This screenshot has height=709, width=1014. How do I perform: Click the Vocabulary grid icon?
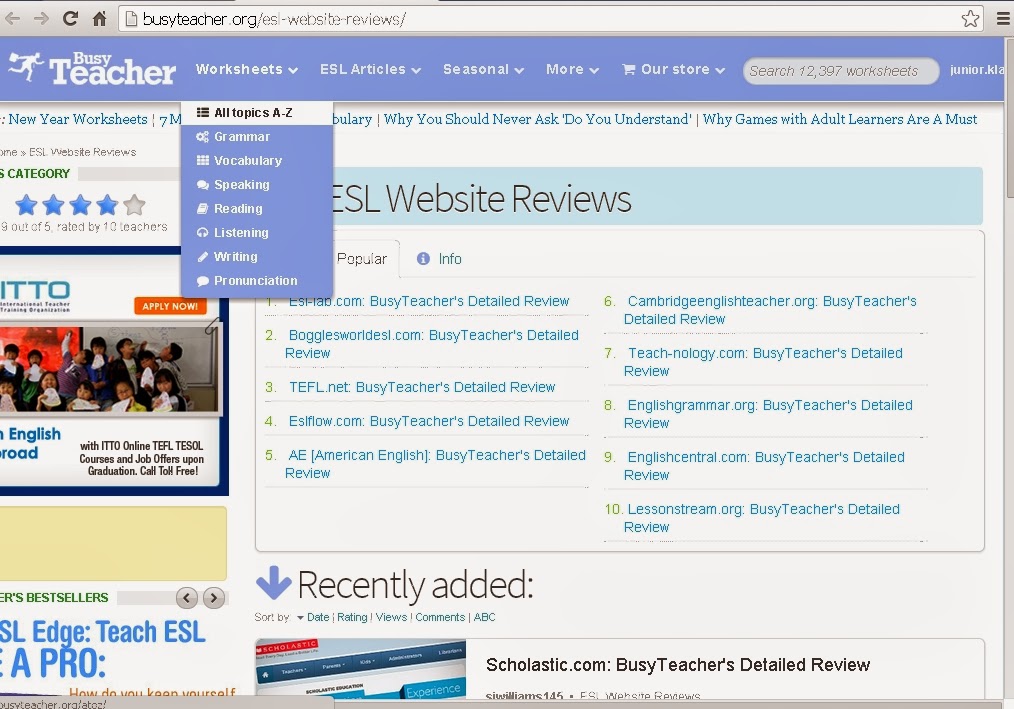[202, 160]
